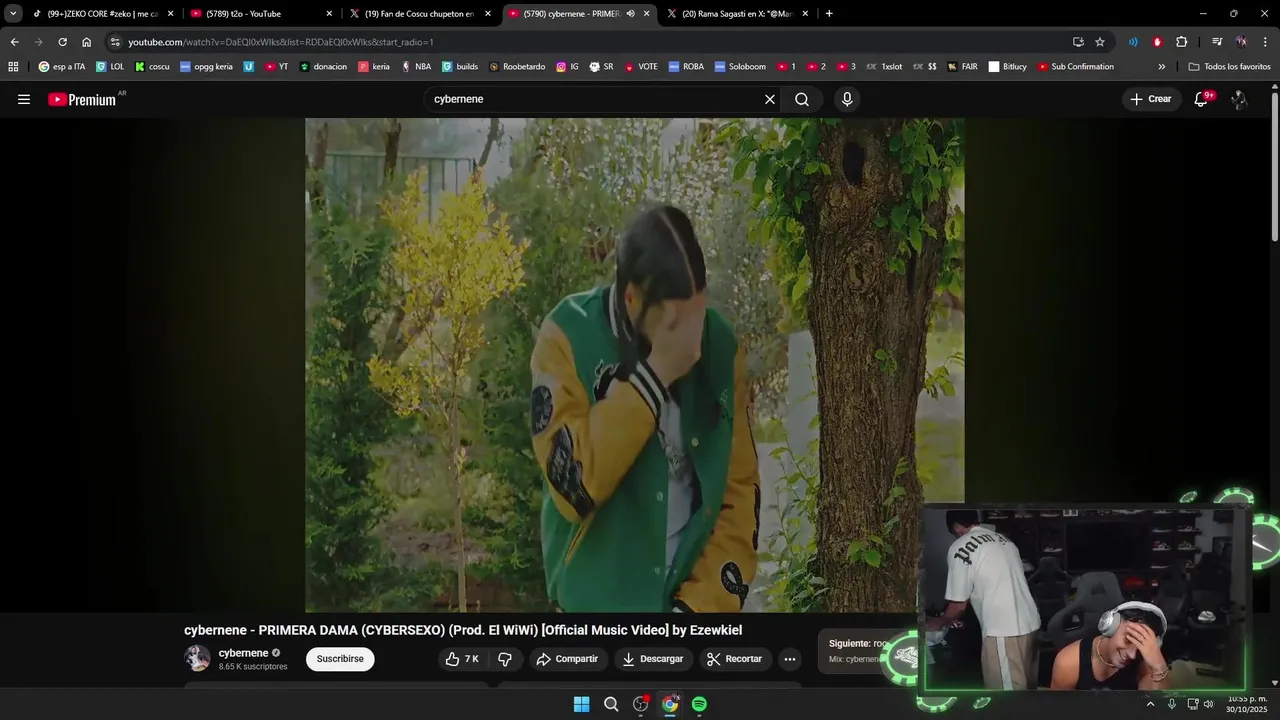Screen dimensions: 1280x720
Task: Start voice search with the microphone
Action: coord(847,99)
